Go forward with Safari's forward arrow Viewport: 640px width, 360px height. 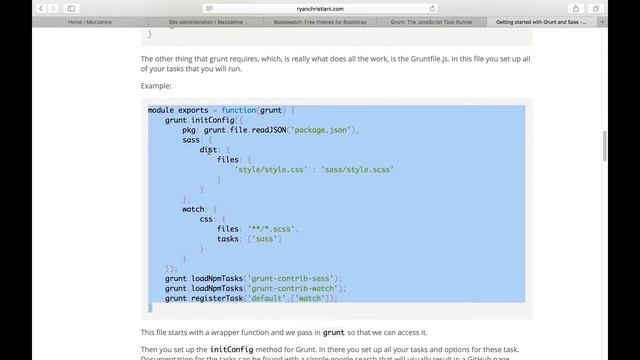point(53,9)
